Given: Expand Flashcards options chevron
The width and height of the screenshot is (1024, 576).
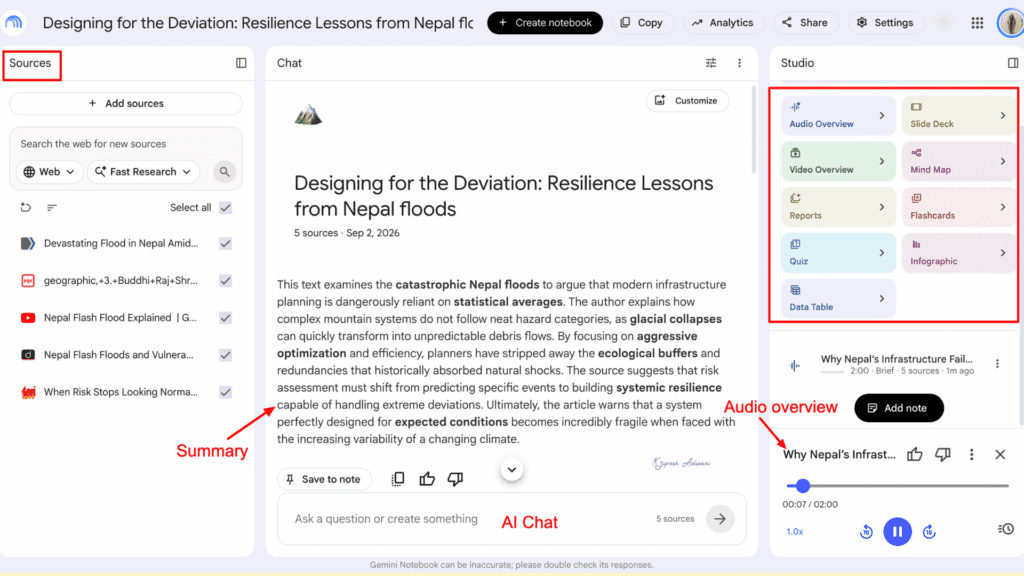Looking at the screenshot, I should (1003, 207).
